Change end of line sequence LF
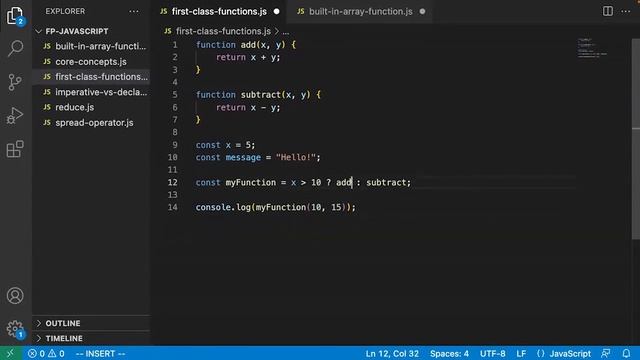This screenshot has height=360, width=640. coord(521,353)
